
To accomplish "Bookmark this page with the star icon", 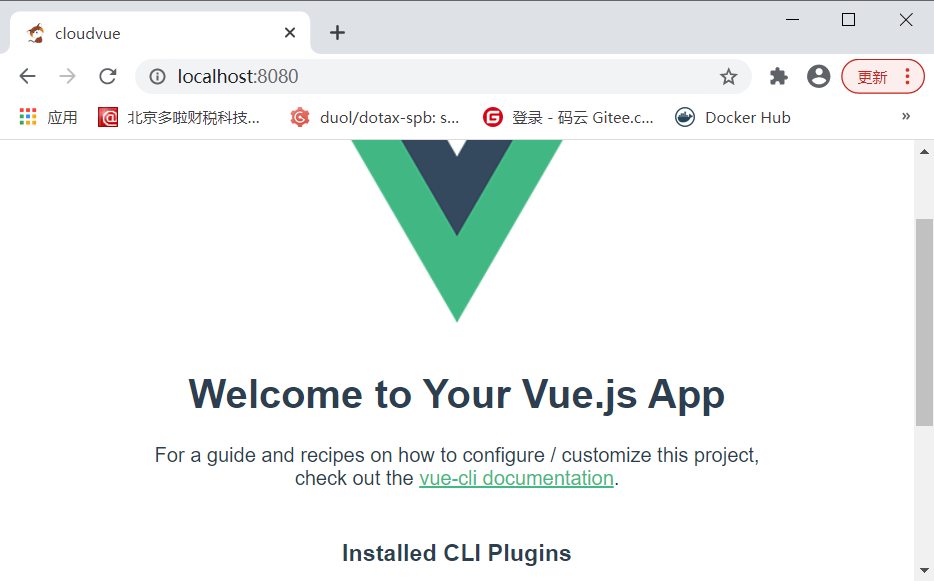I will tap(728, 76).
